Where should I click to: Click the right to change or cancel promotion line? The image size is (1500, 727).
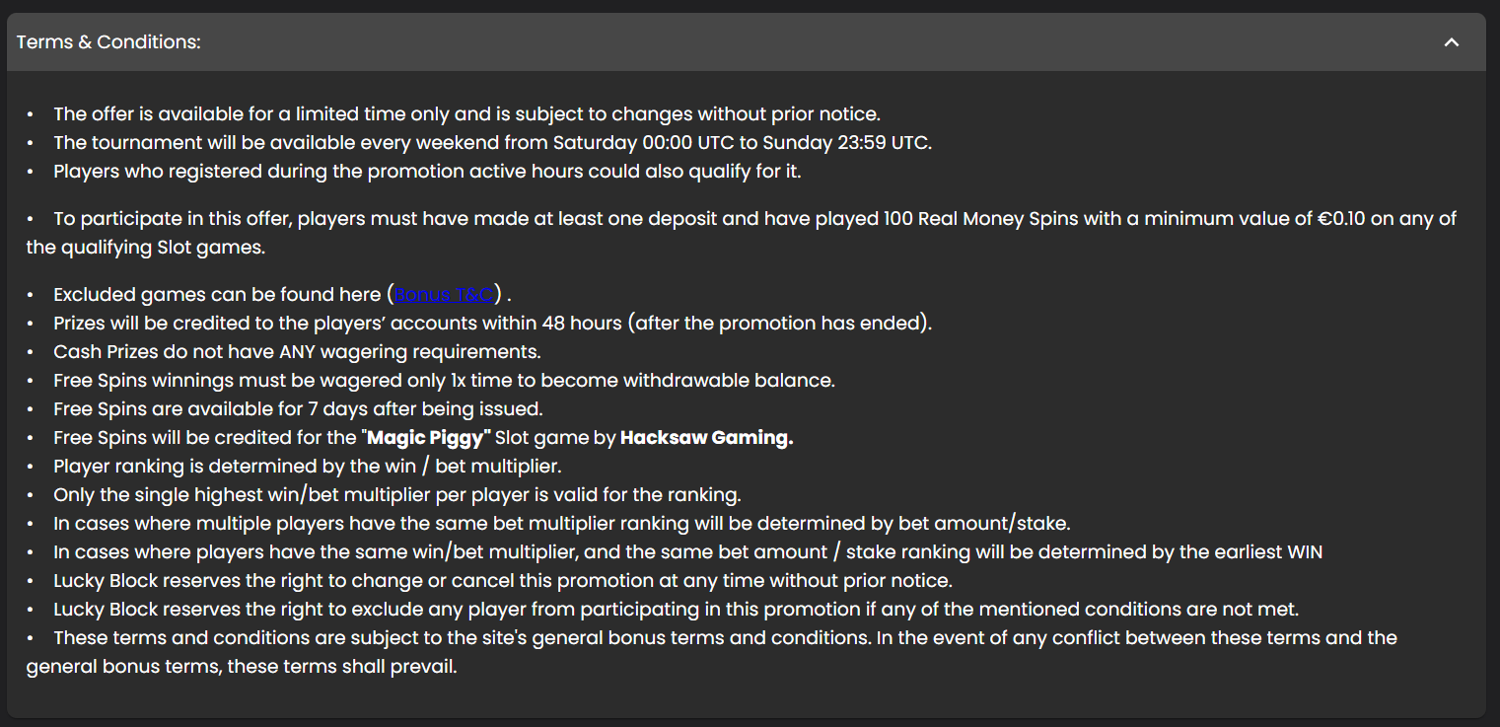coord(502,580)
